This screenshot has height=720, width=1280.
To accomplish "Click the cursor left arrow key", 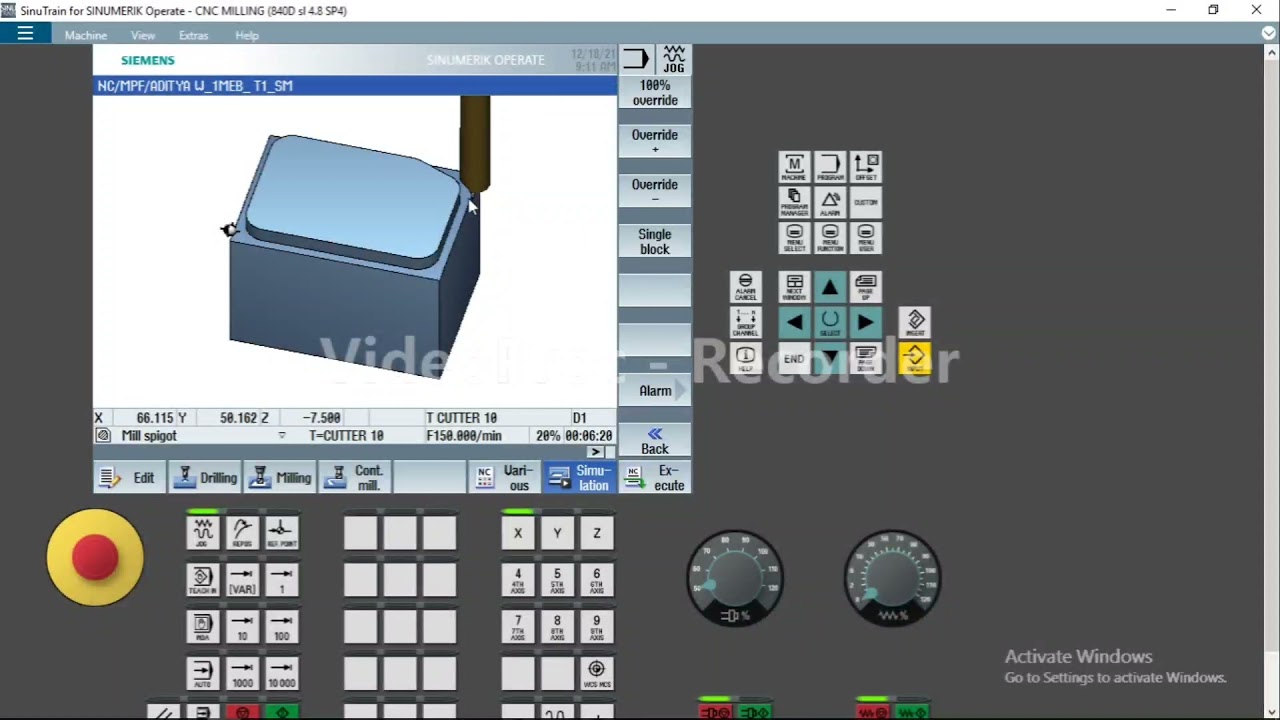I will pos(794,322).
